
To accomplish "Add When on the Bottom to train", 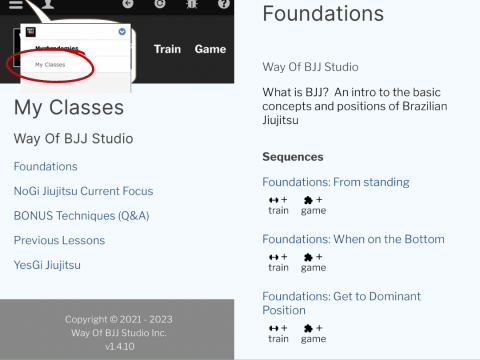I will [278, 262].
